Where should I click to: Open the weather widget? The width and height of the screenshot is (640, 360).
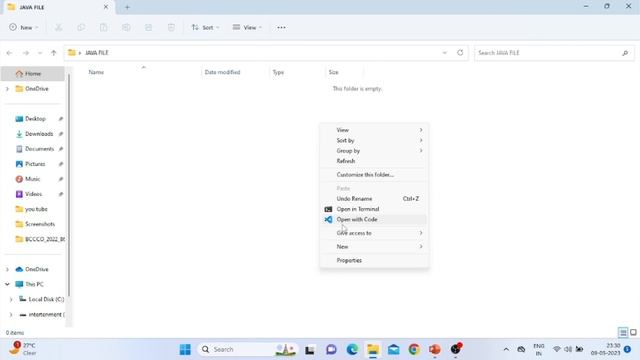23,349
